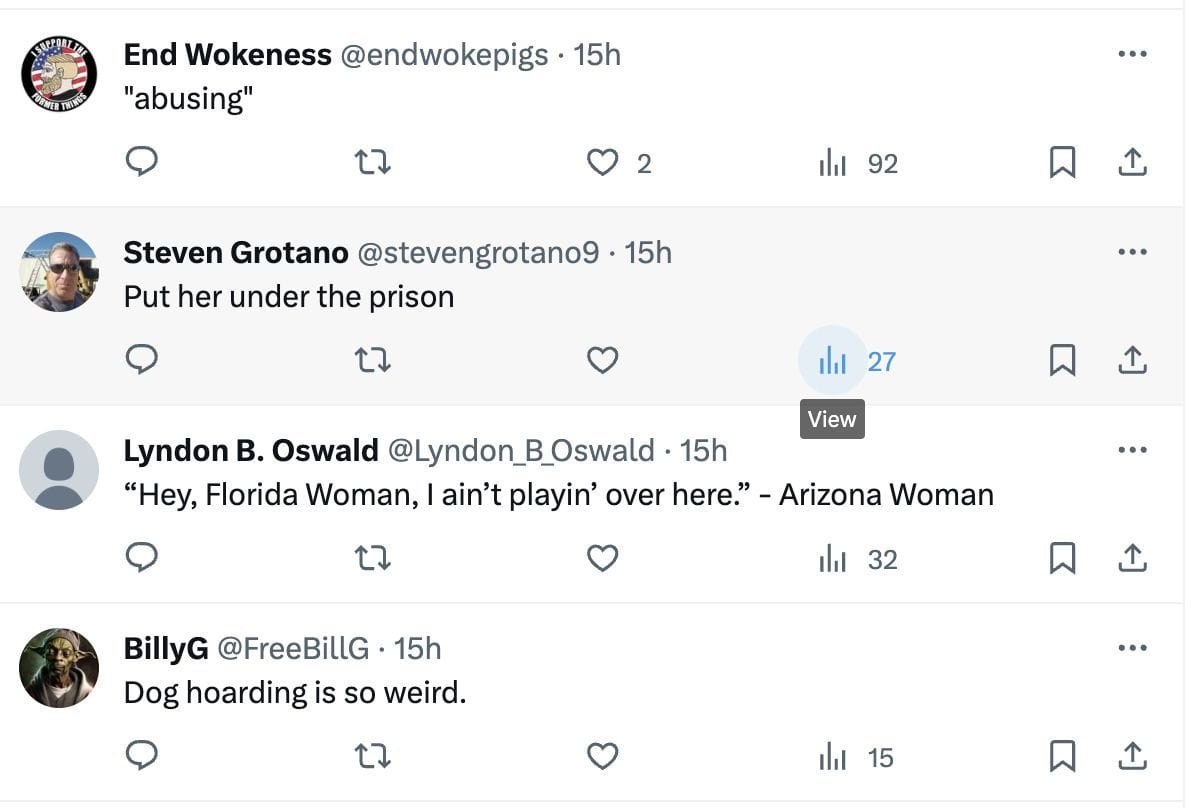Open more options on End Wokeness tweet

click(1132, 54)
